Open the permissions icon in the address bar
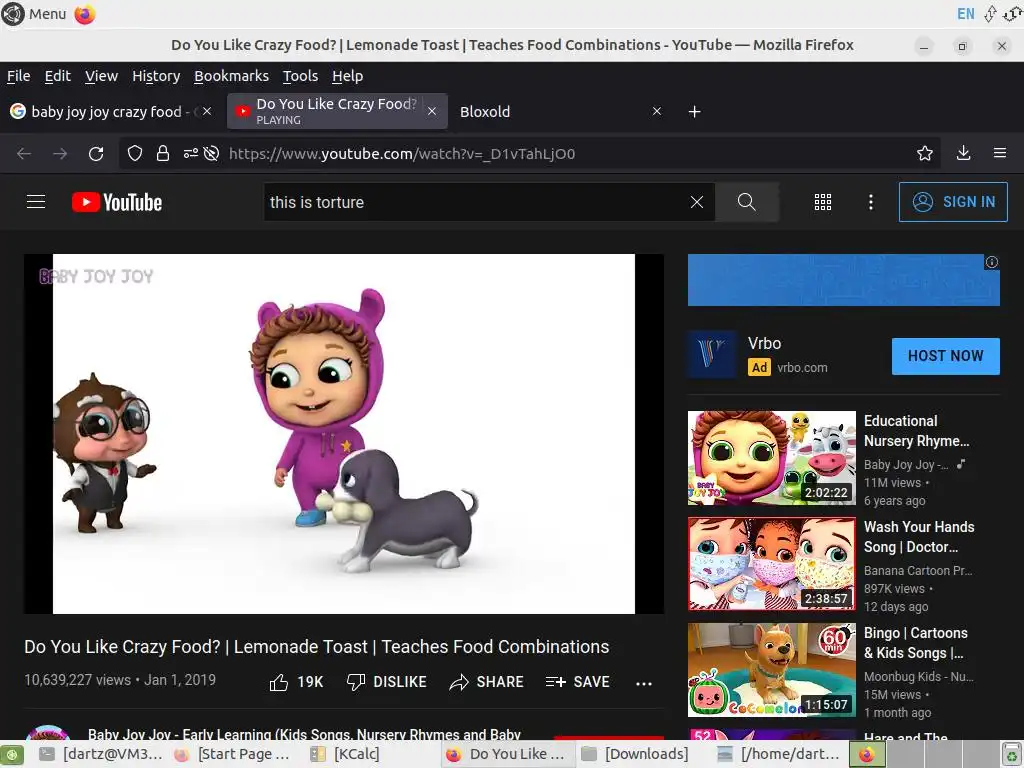 click(x=190, y=153)
